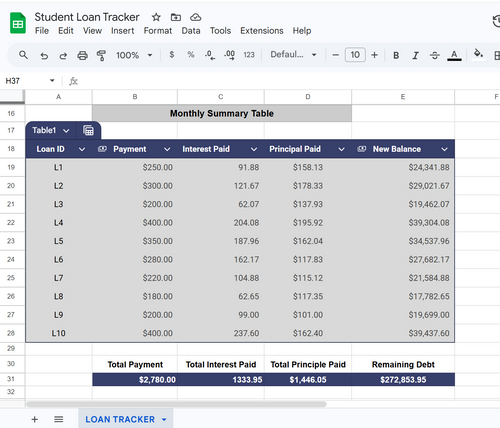Select column E header
500x428 pixels.
(x=403, y=97)
